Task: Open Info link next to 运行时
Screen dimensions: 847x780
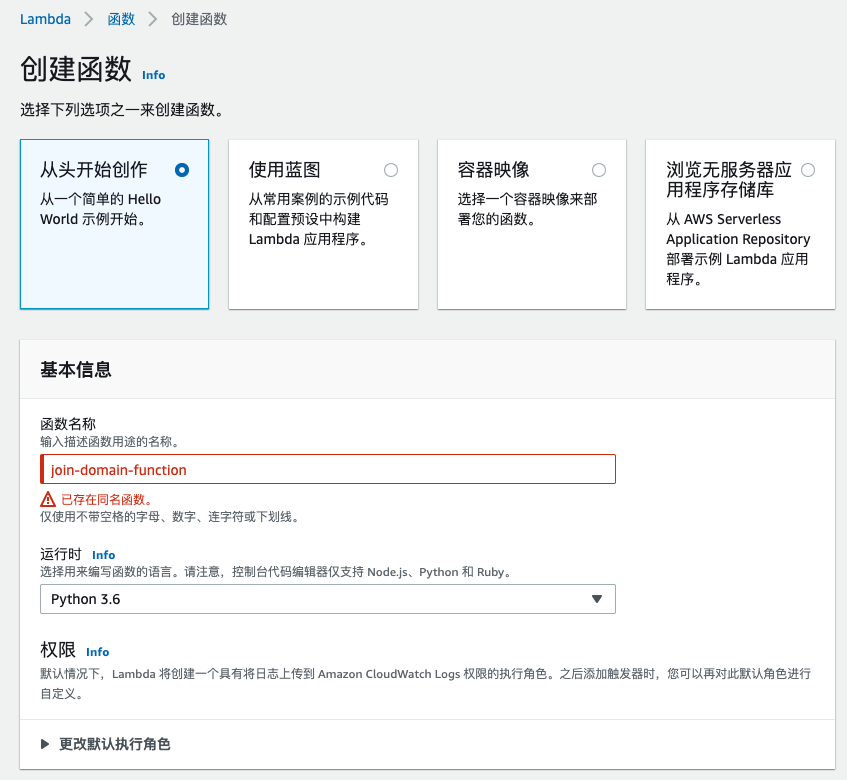Action: [103, 555]
